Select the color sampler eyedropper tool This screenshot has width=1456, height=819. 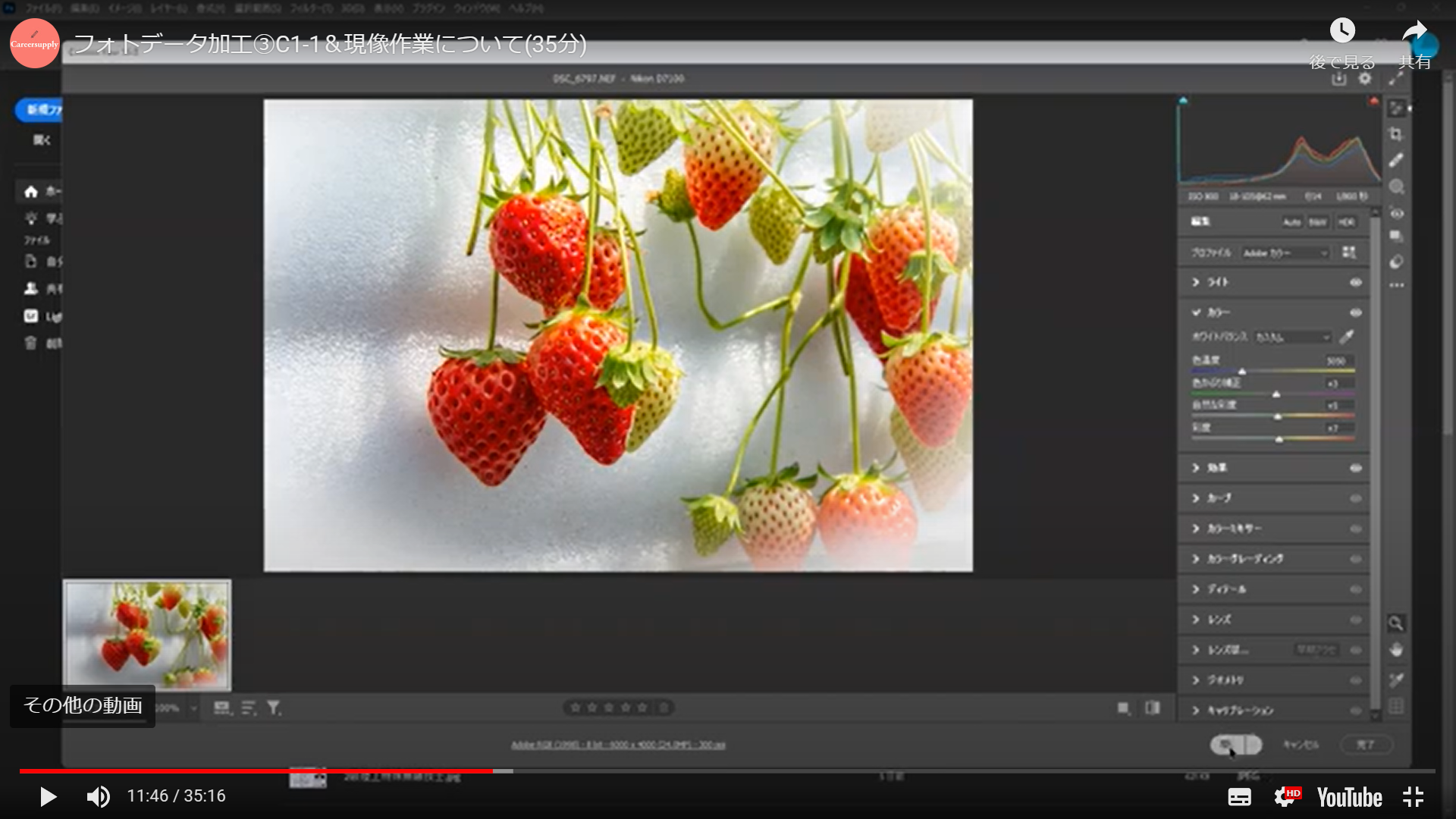(x=1396, y=679)
